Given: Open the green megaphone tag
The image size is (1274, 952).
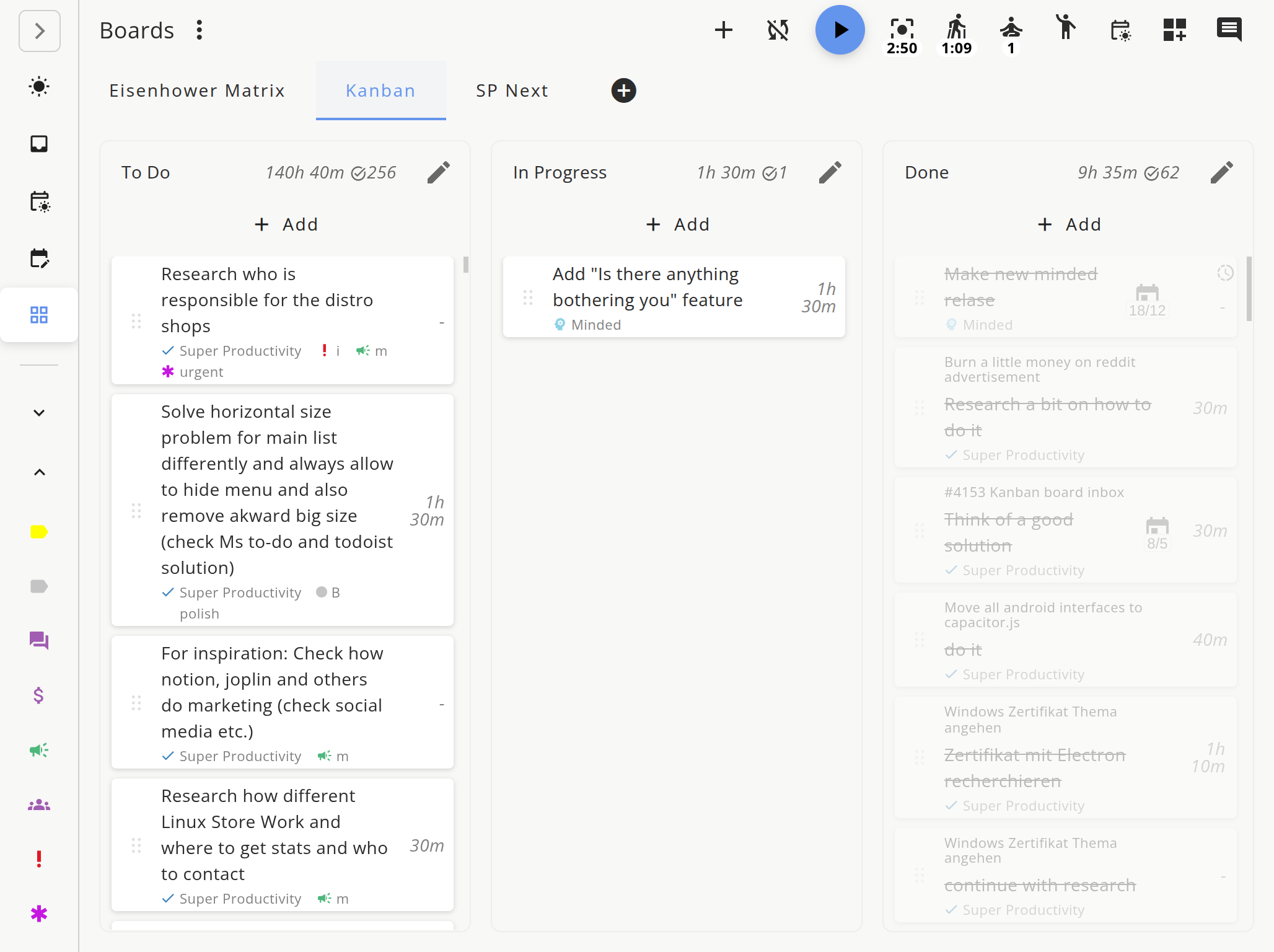Looking at the screenshot, I should [39, 750].
